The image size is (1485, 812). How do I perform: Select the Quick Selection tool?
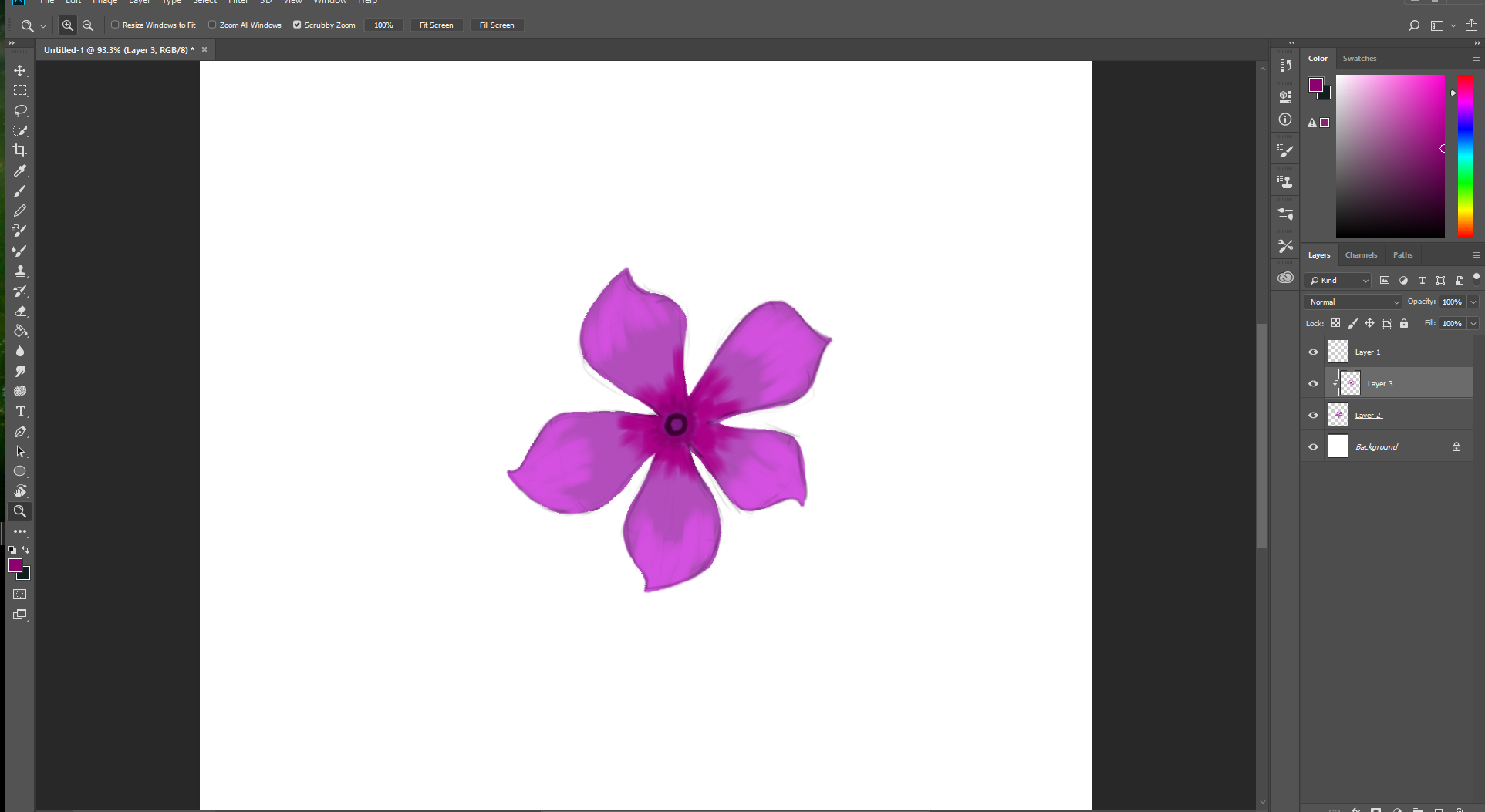(20, 130)
